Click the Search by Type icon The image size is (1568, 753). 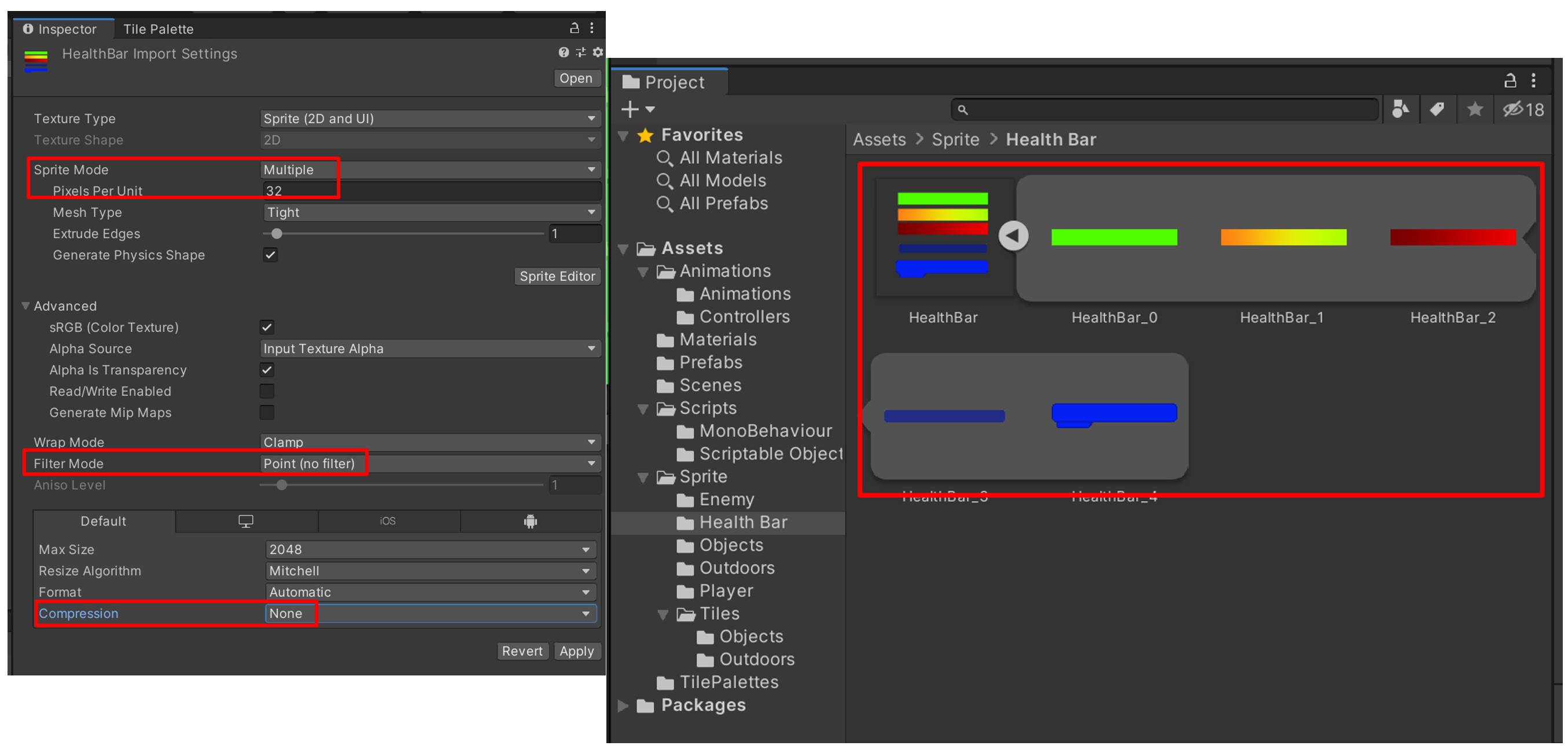(1400, 109)
